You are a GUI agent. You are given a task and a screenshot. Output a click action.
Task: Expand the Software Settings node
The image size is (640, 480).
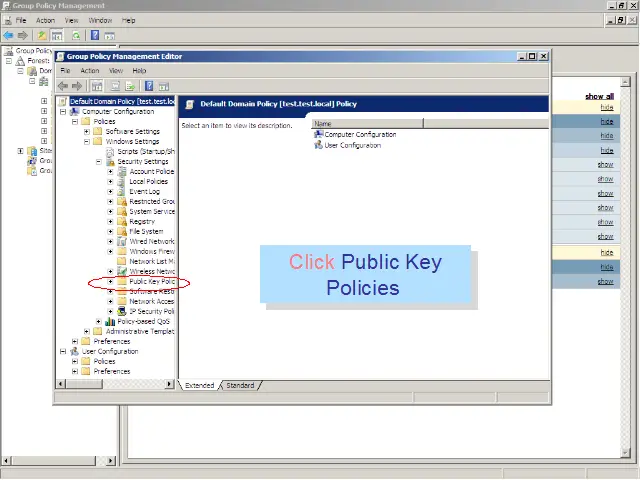click(86, 131)
